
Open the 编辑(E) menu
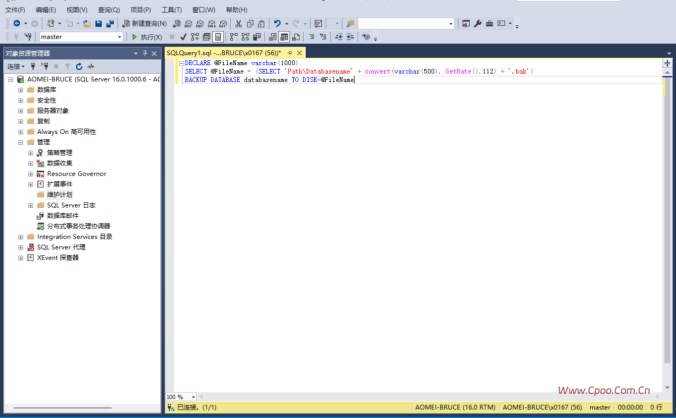point(46,9)
